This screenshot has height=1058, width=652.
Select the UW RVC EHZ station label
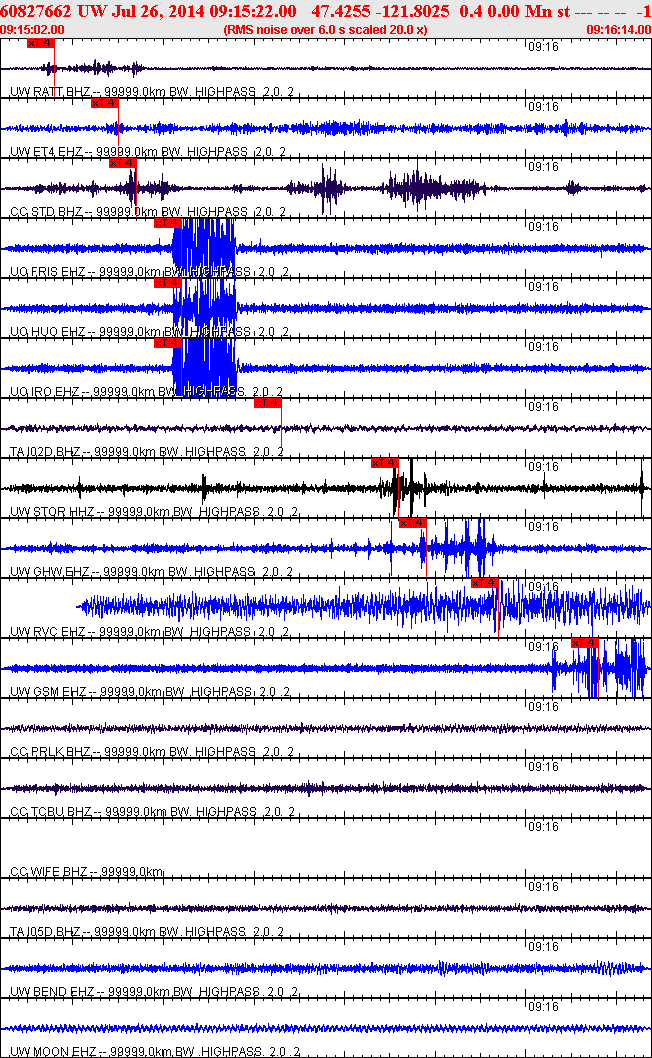tap(48, 632)
